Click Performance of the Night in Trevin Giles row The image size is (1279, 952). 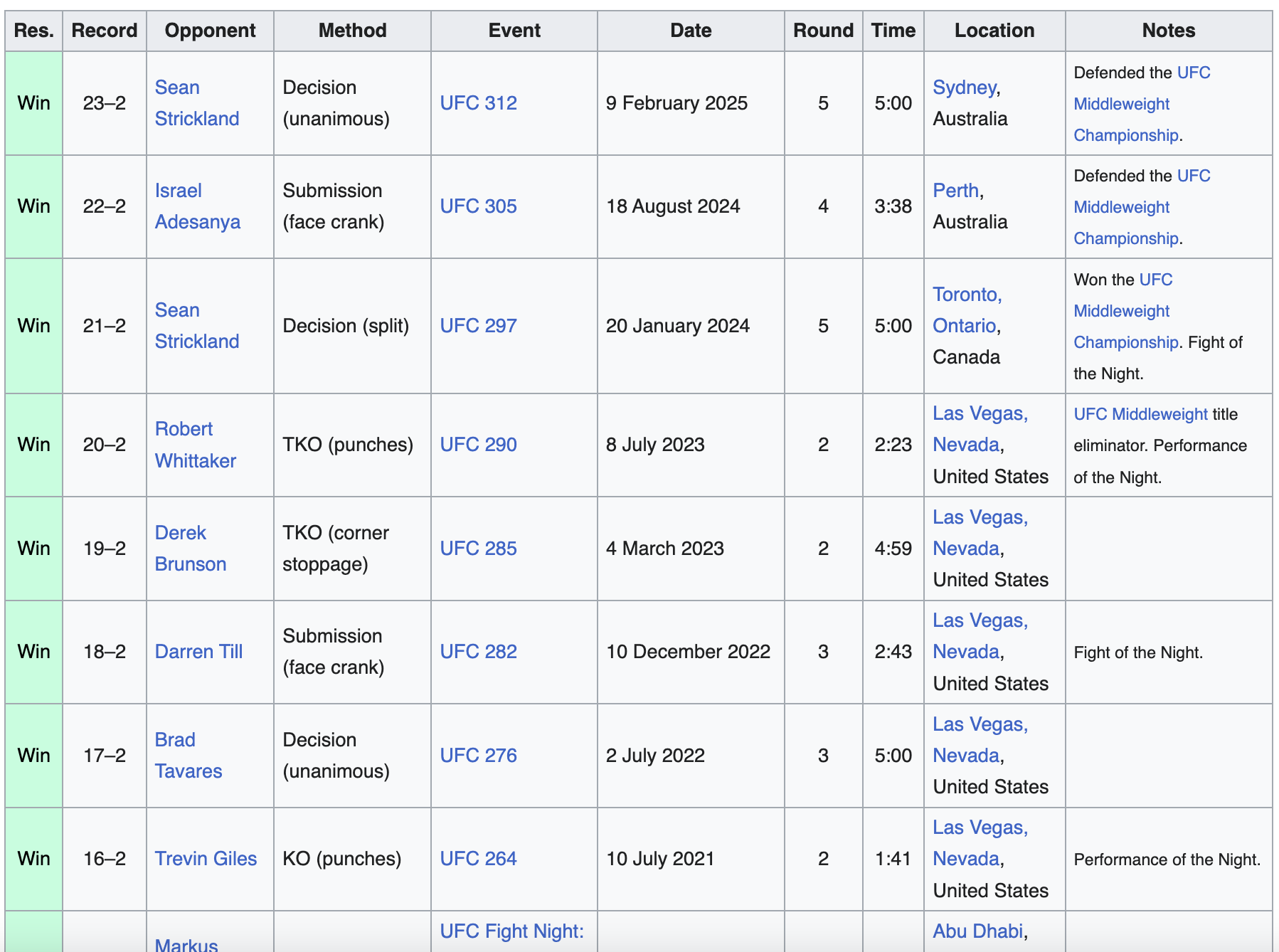click(1167, 860)
